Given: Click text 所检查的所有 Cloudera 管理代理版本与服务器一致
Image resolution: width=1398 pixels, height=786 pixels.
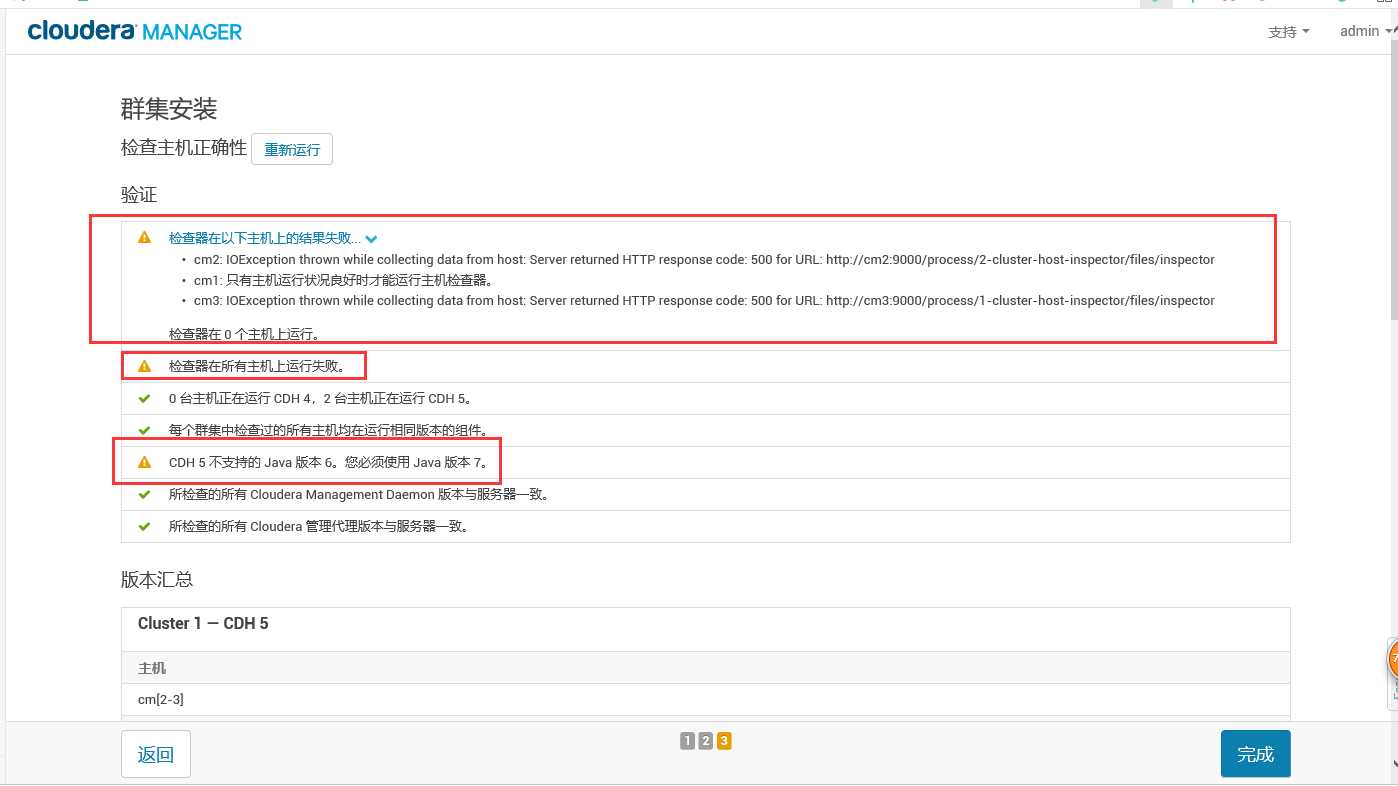Looking at the screenshot, I should [x=319, y=526].
